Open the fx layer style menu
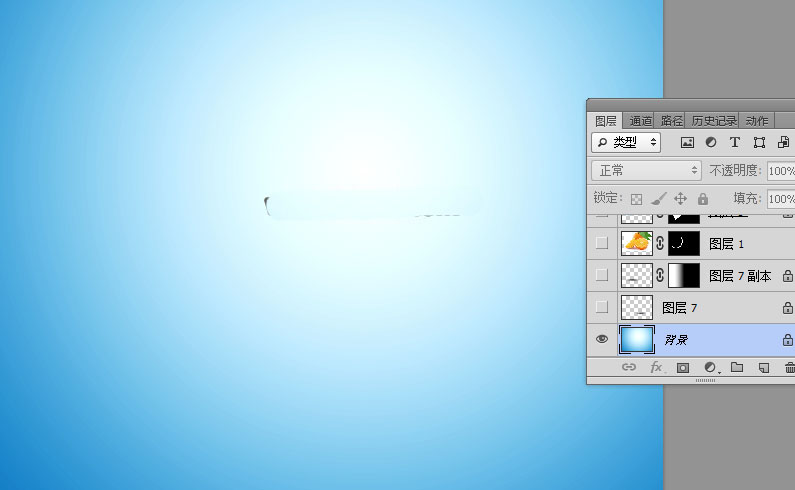 coord(657,367)
